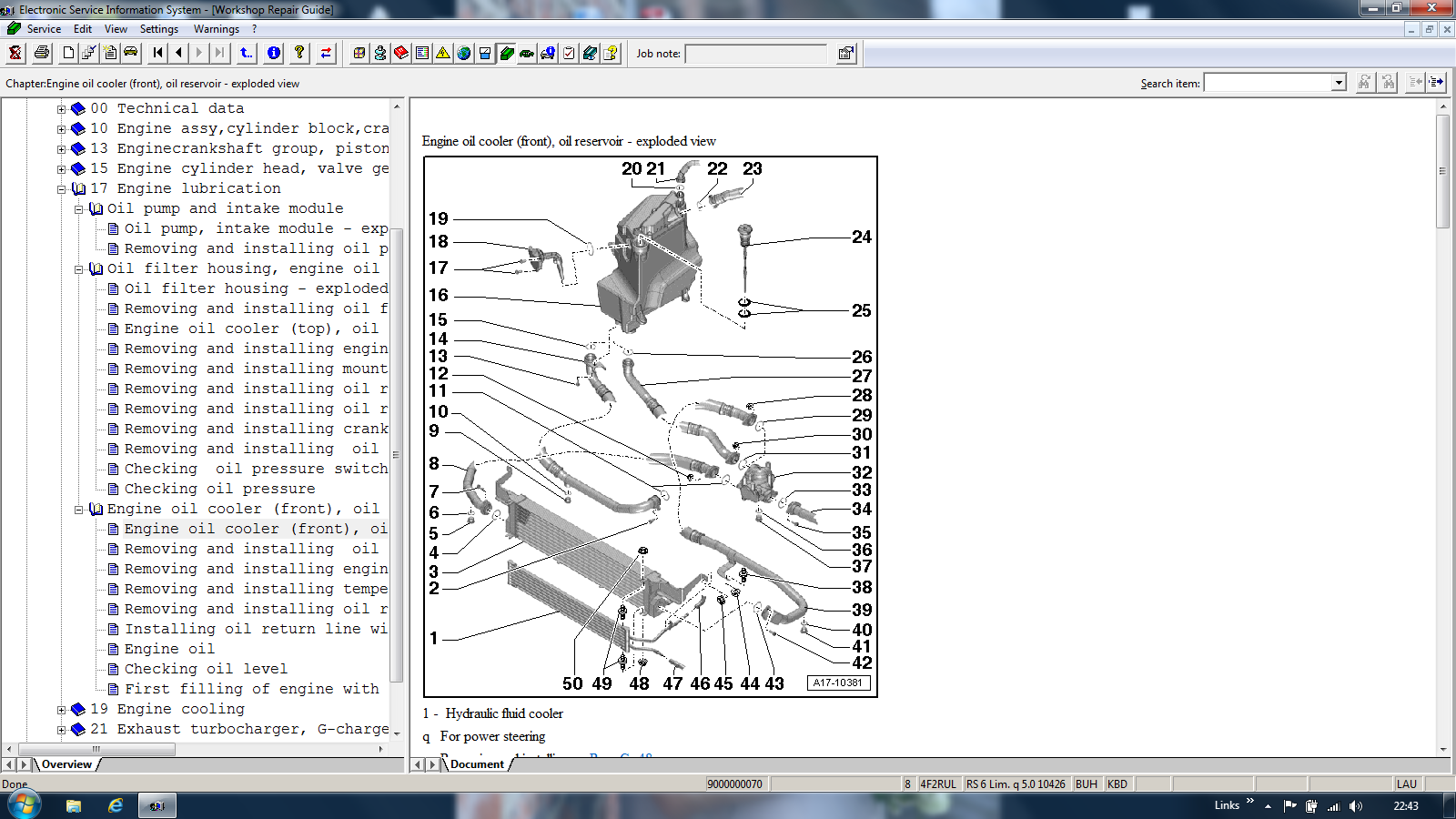The image size is (1456, 819).
Task: Select Checking oil level tree entry
Action: pos(206,669)
